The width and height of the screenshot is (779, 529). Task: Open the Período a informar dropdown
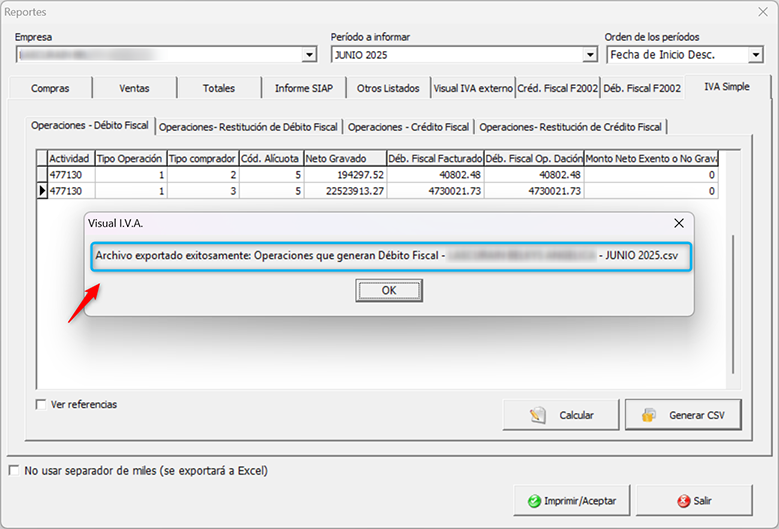590,55
